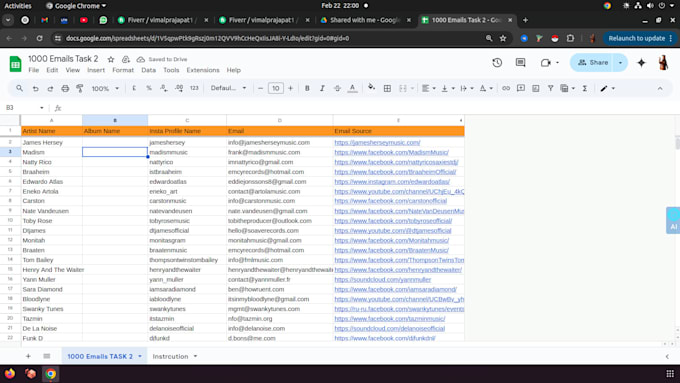The image size is (680, 383).
Task: Click the Insert chart icon
Action: coord(536,88)
